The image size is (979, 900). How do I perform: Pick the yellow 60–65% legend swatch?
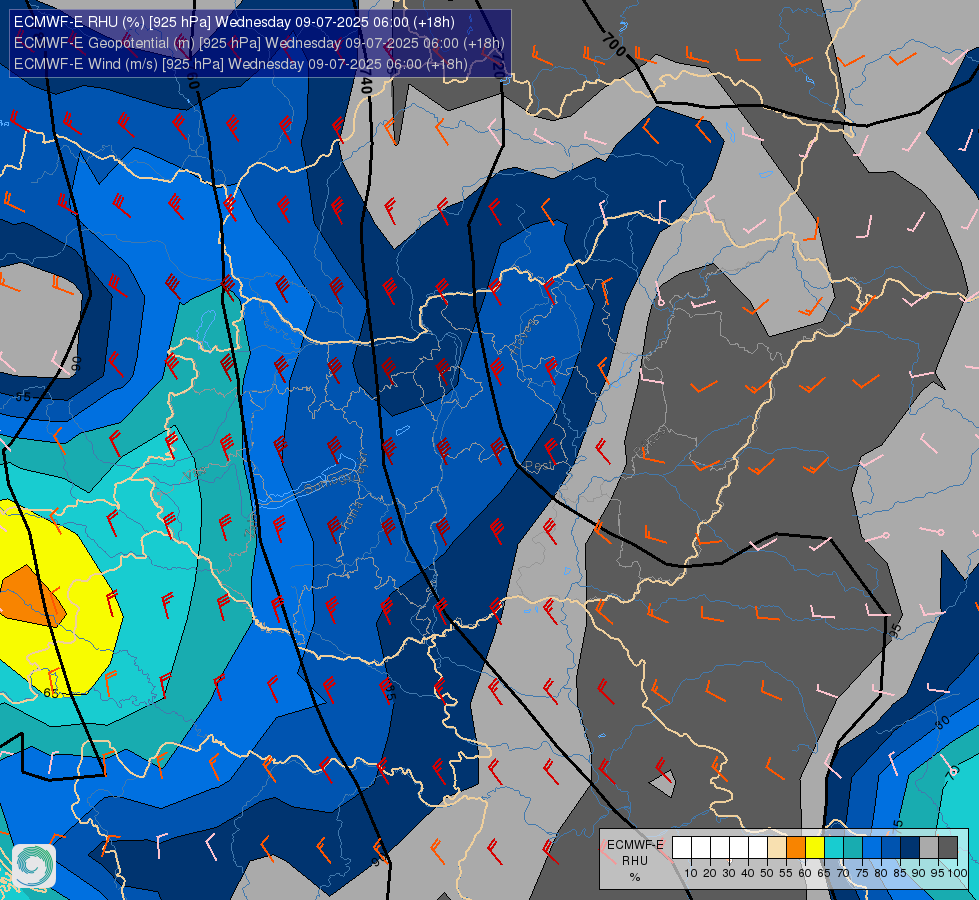pyautogui.click(x=815, y=848)
